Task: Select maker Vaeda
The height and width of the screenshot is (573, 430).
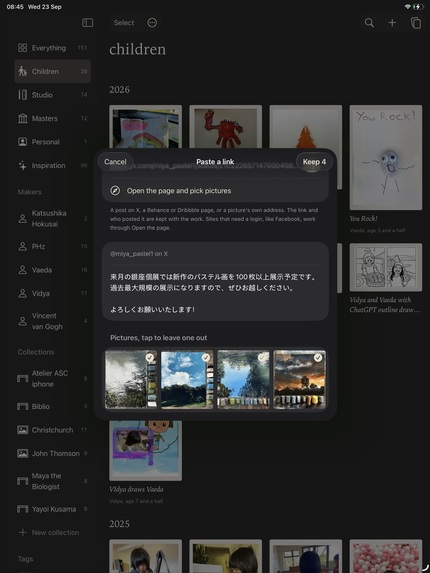Action: pyautogui.click(x=52, y=270)
